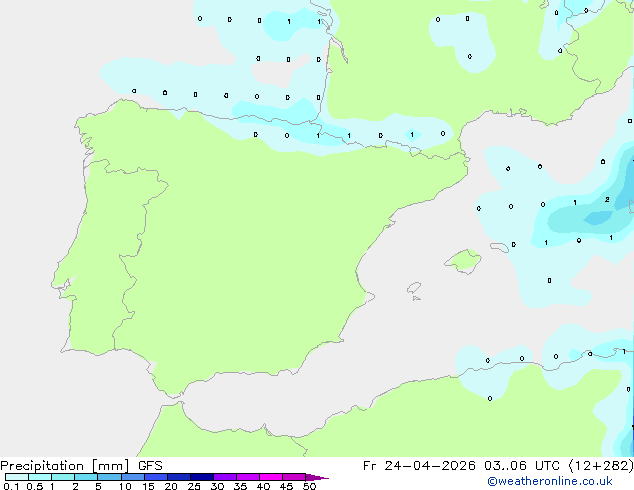Click the legend label '35'
The width and height of the screenshot is (634, 490).
(240, 486)
